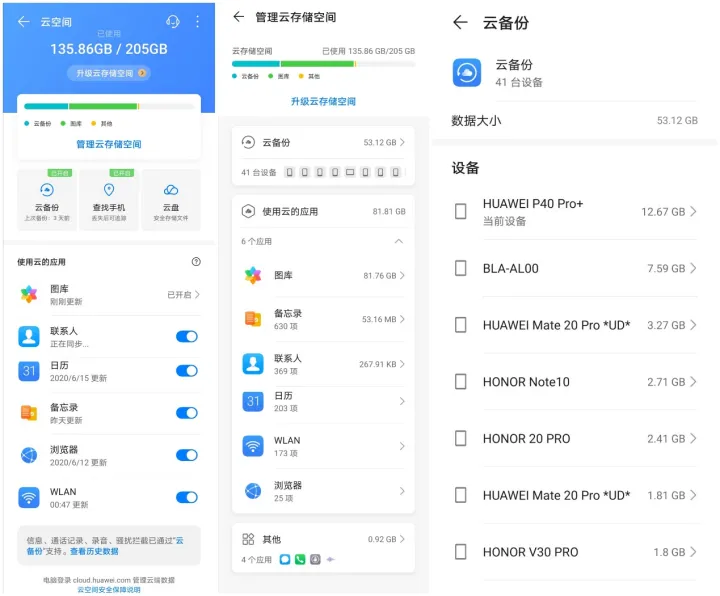Tap green phone icon under 其他
The height and width of the screenshot is (596, 720).
point(300,559)
